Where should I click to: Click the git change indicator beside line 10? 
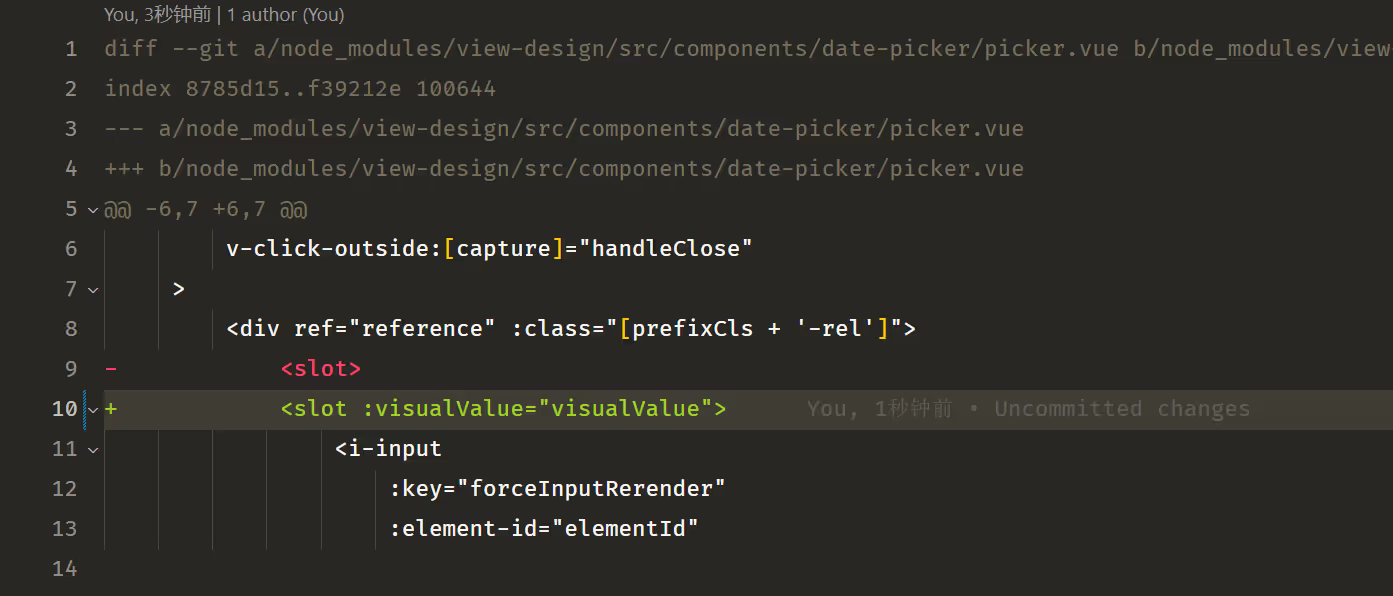tap(85, 410)
